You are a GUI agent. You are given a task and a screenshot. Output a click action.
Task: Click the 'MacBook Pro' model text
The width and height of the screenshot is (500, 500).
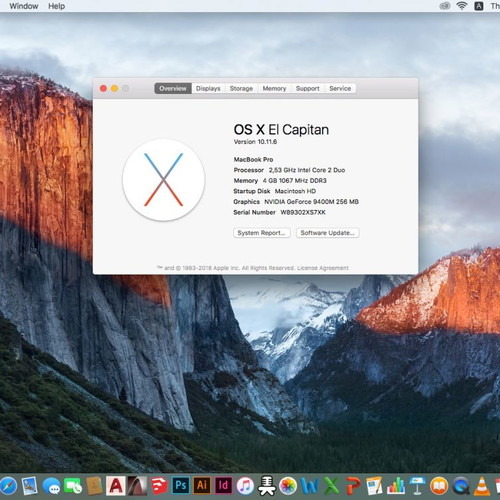(253, 159)
